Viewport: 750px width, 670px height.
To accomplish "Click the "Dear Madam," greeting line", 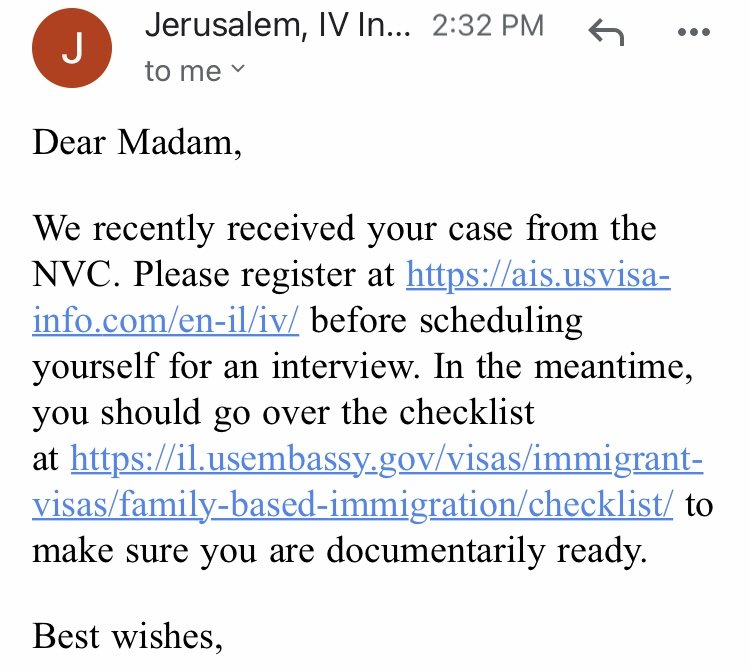I will pos(137,142).
